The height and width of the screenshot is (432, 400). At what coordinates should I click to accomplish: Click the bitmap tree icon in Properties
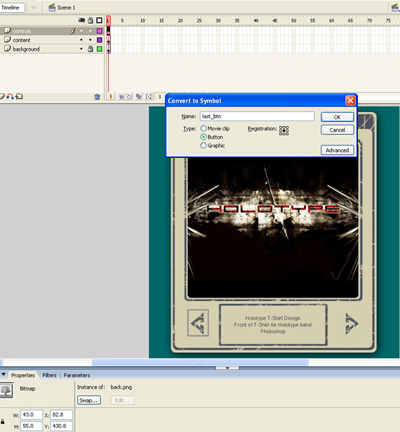pos(6,390)
